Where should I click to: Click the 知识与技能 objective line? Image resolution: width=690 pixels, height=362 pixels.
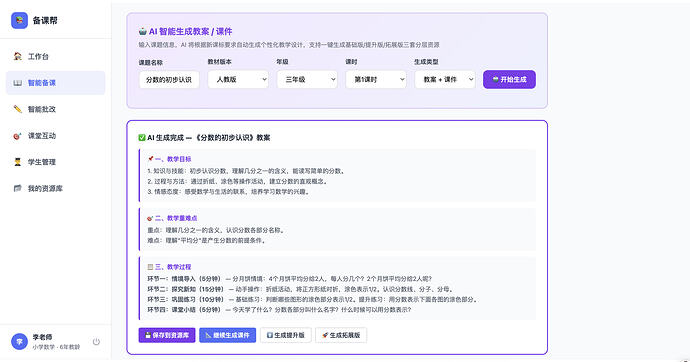[247, 171]
